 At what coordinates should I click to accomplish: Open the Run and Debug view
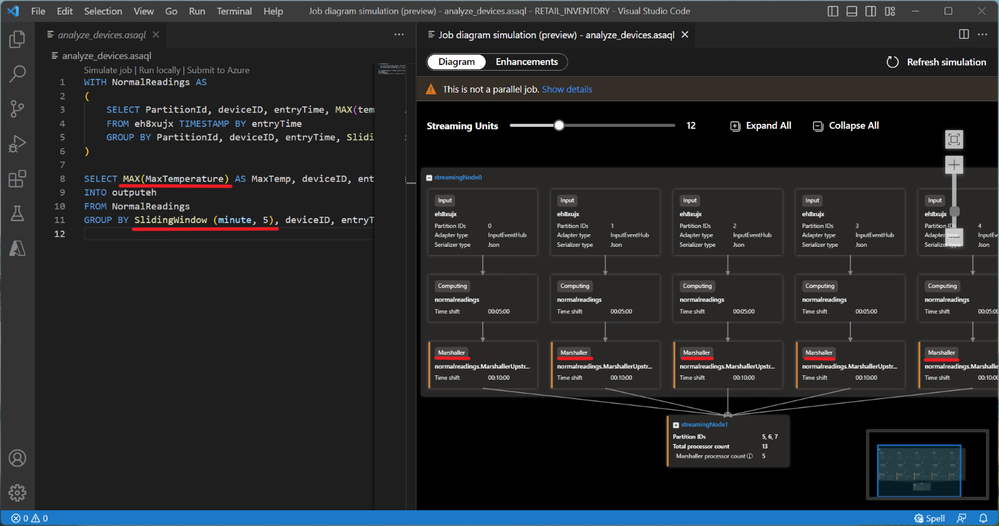click(17, 144)
